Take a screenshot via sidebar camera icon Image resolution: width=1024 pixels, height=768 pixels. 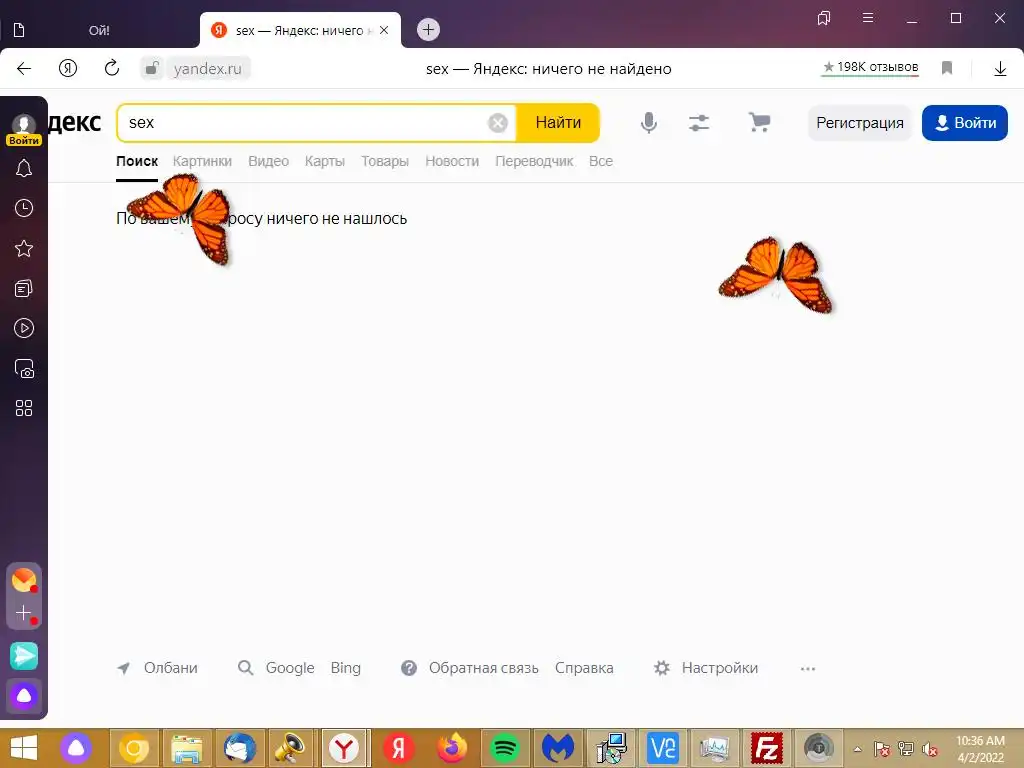24,368
